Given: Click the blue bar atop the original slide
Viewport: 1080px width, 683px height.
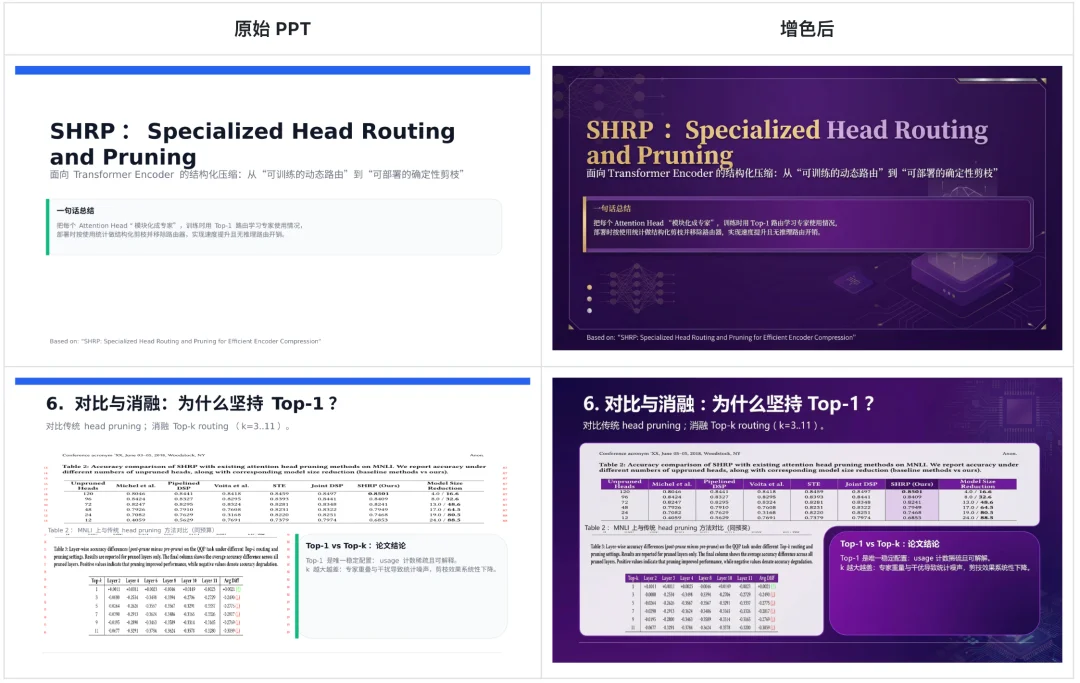Looking at the screenshot, I should pyautogui.click(x=270, y=69).
